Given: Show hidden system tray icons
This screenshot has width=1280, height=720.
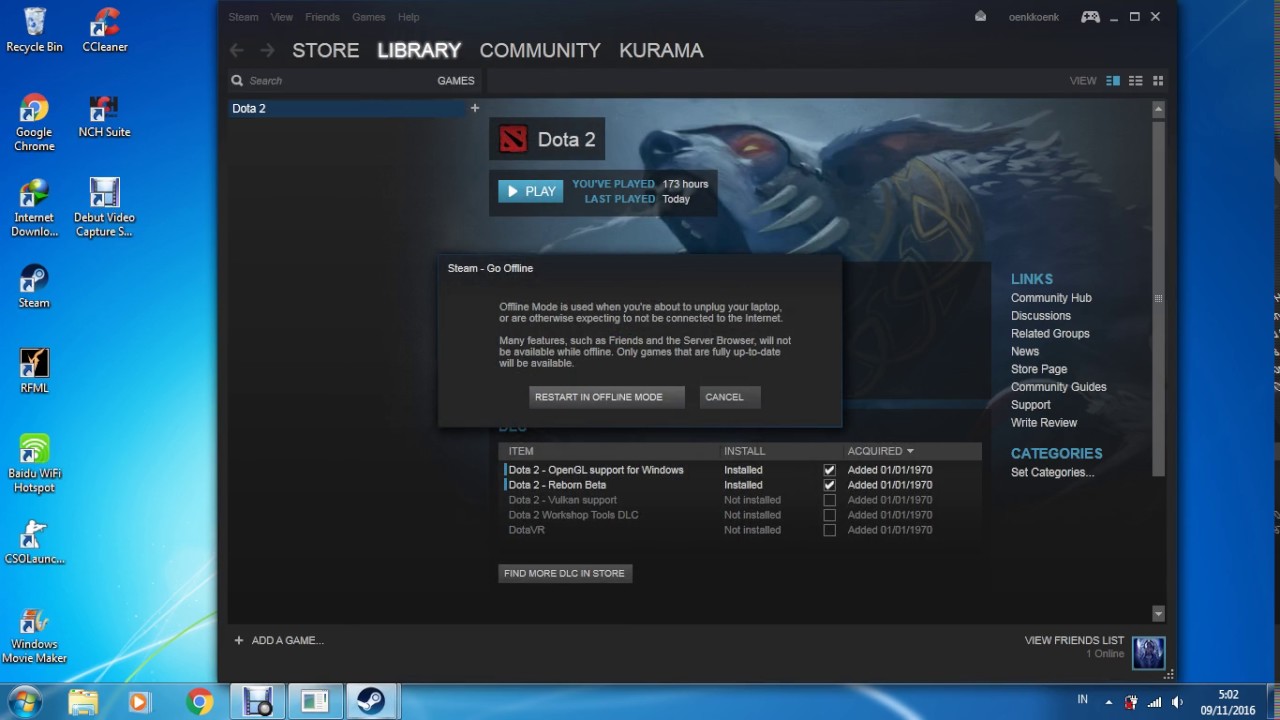Looking at the screenshot, I should [x=1108, y=702].
